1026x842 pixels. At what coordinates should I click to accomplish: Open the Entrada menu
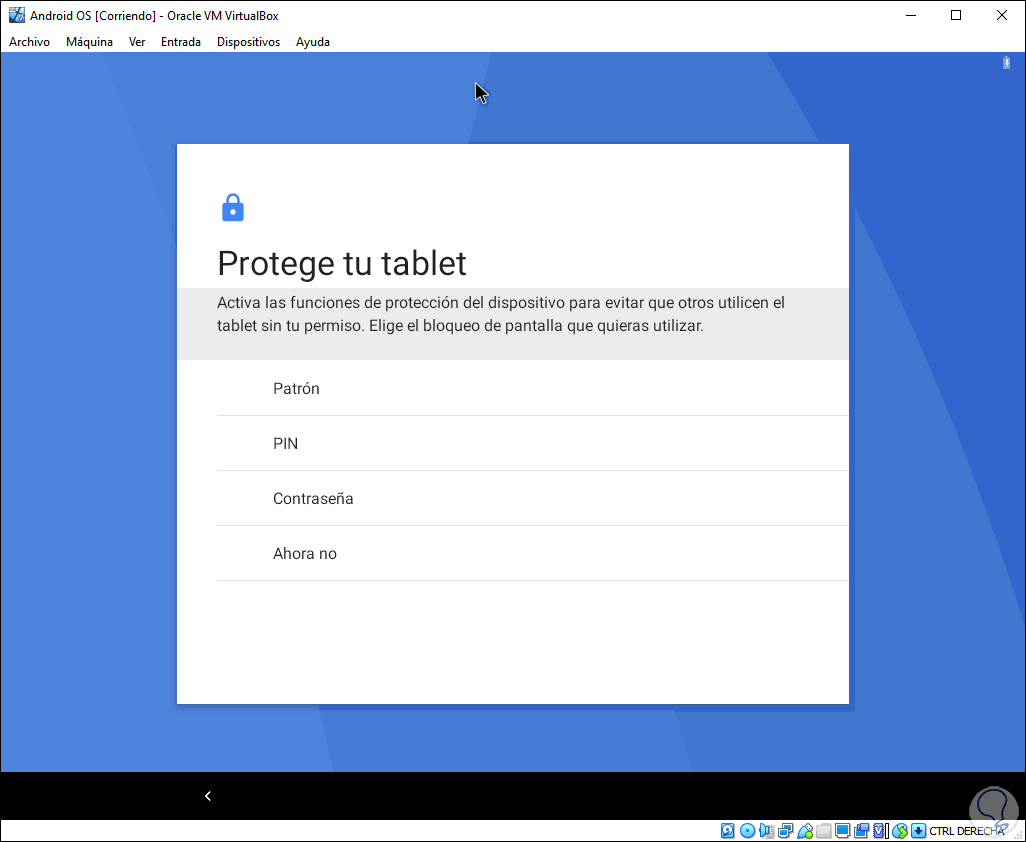tap(181, 42)
